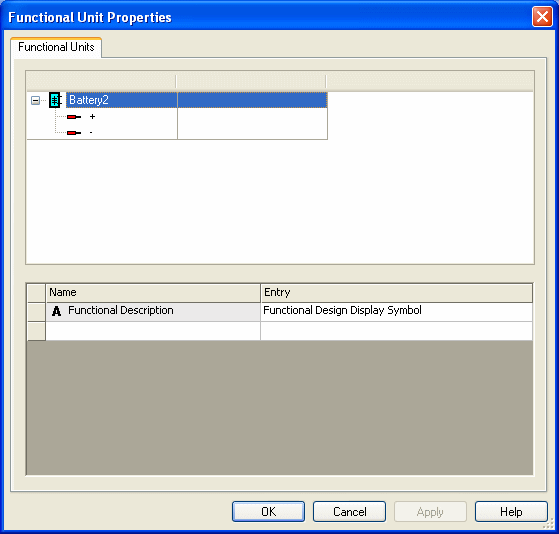Select the + pin tree item

click(92, 117)
